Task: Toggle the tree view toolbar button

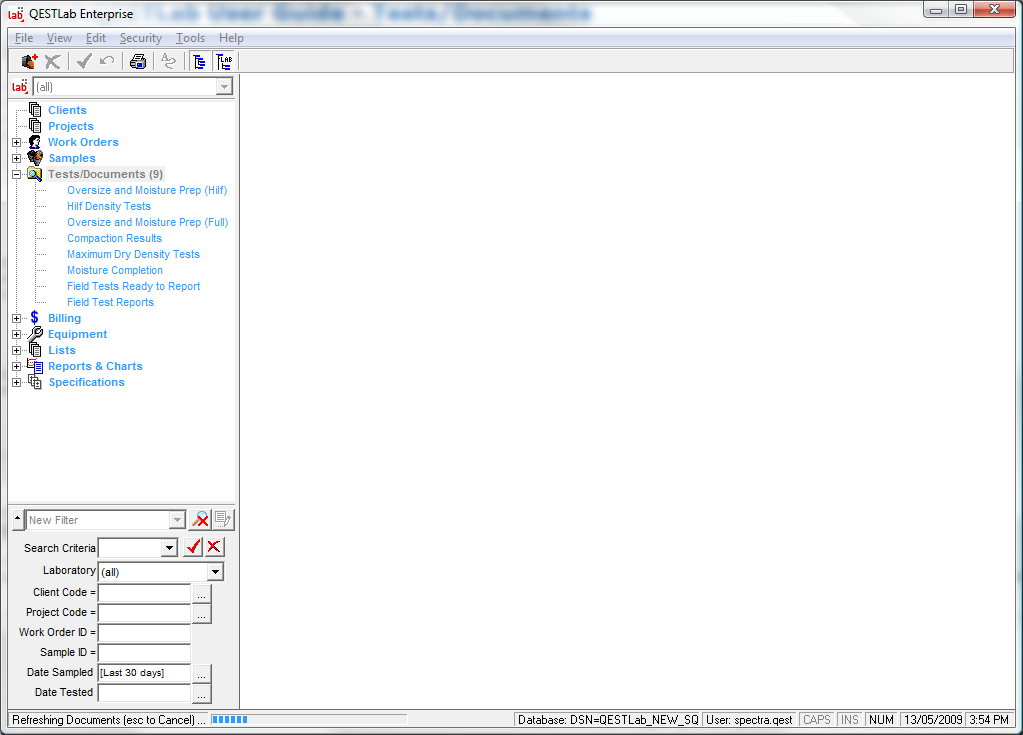Action: pyautogui.click(x=199, y=61)
